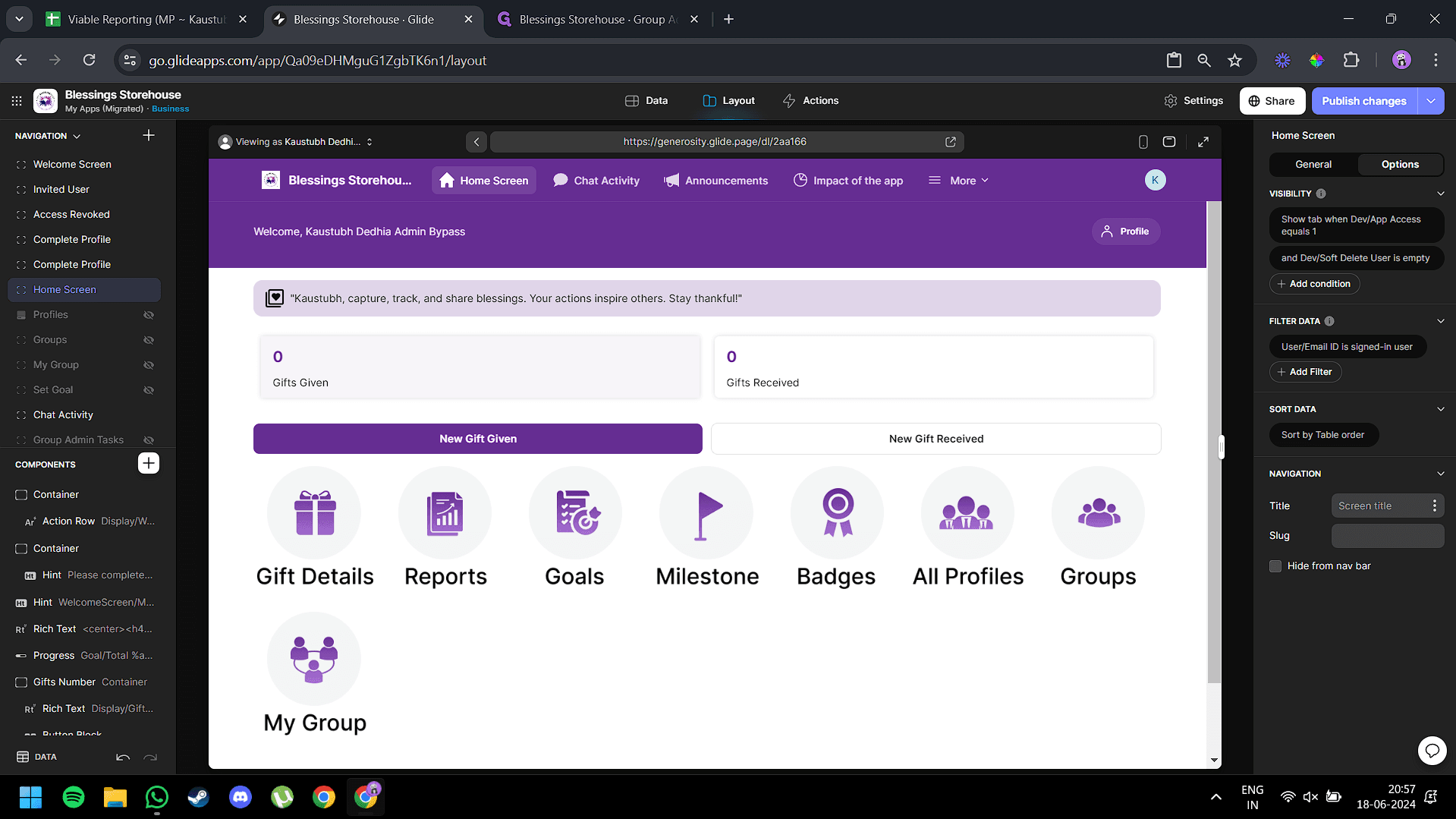Click the redo arrow icon
The width and height of the screenshot is (1456, 819).
click(150, 757)
